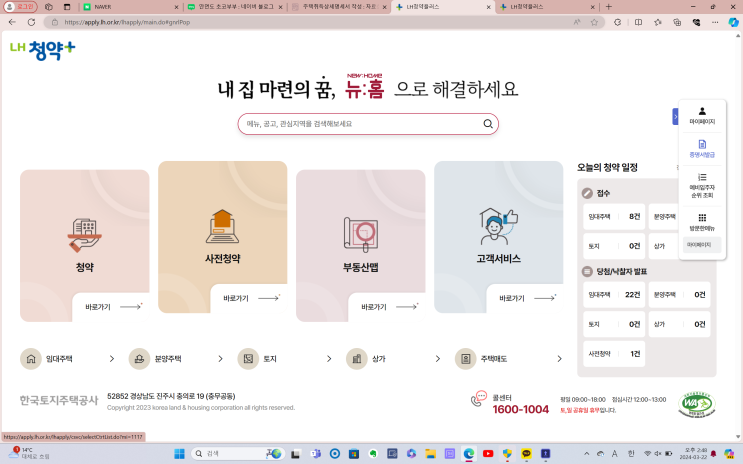This screenshot has height=464, width=743.
Task: Add page to favorites star icon
Action: (594, 22)
